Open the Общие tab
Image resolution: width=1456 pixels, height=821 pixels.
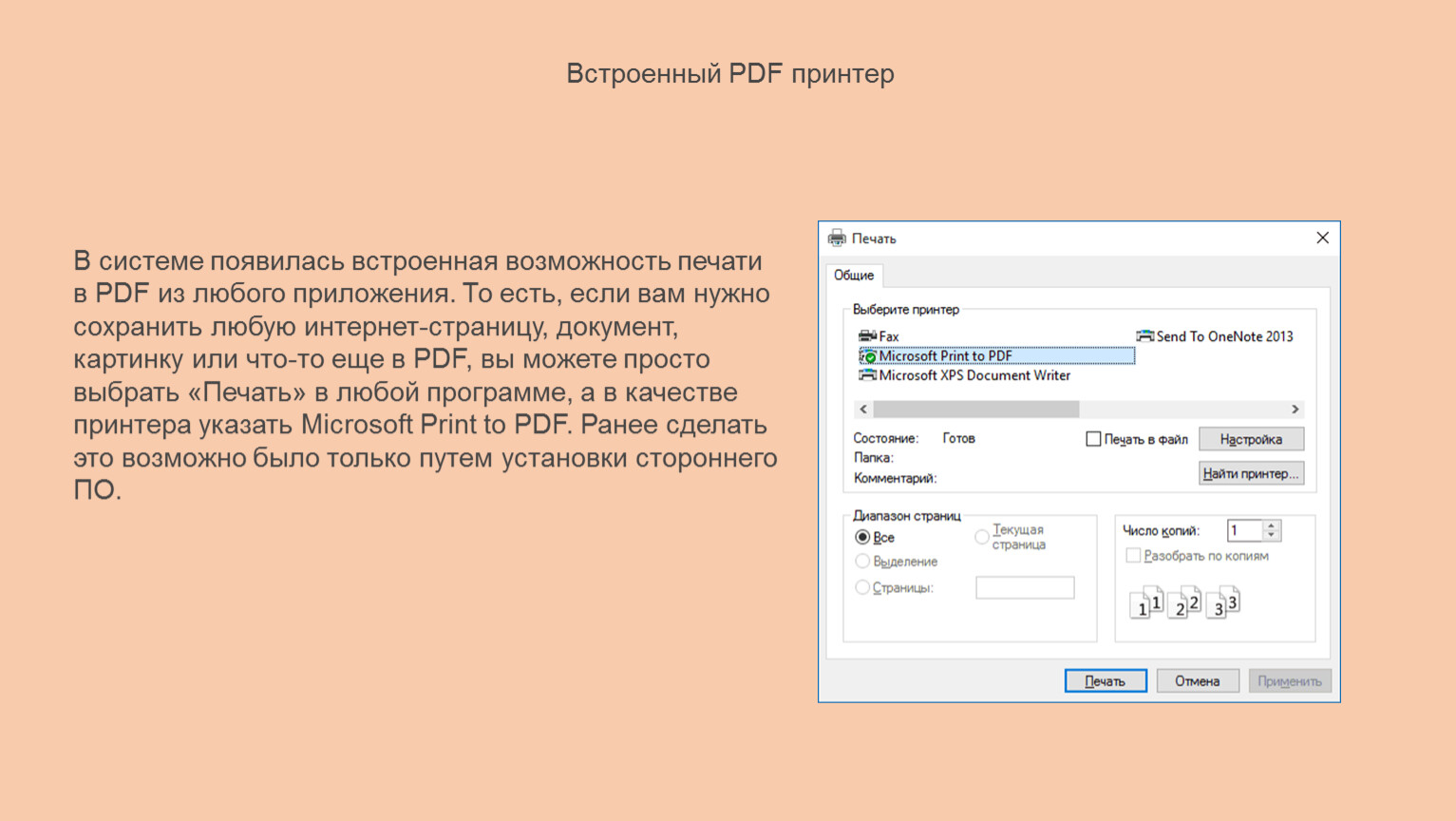point(854,275)
